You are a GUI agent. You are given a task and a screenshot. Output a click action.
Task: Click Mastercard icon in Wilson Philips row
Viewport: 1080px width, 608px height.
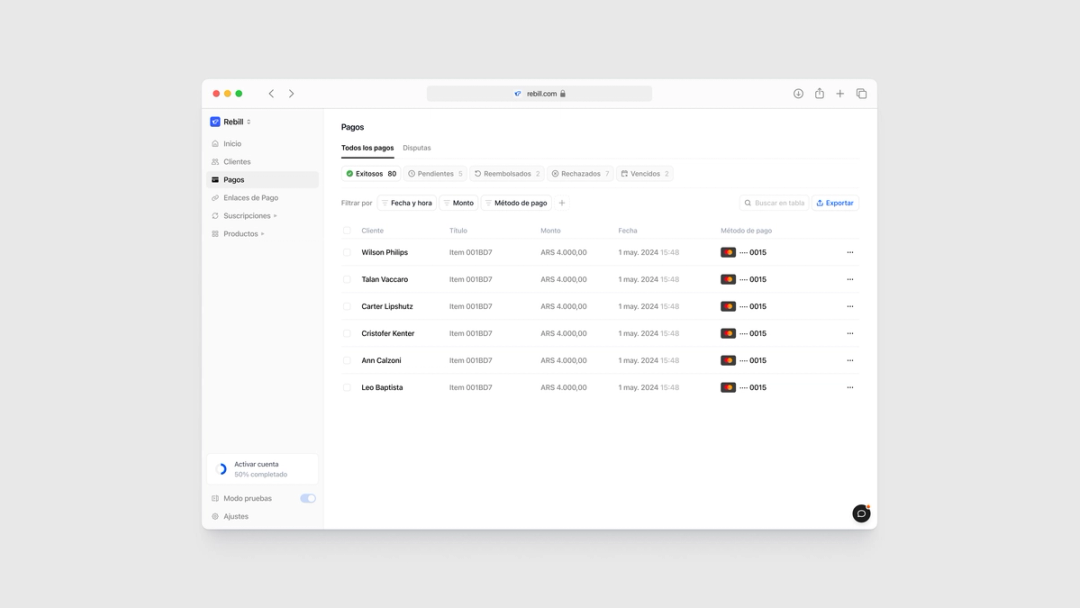click(x=728, y=253)
